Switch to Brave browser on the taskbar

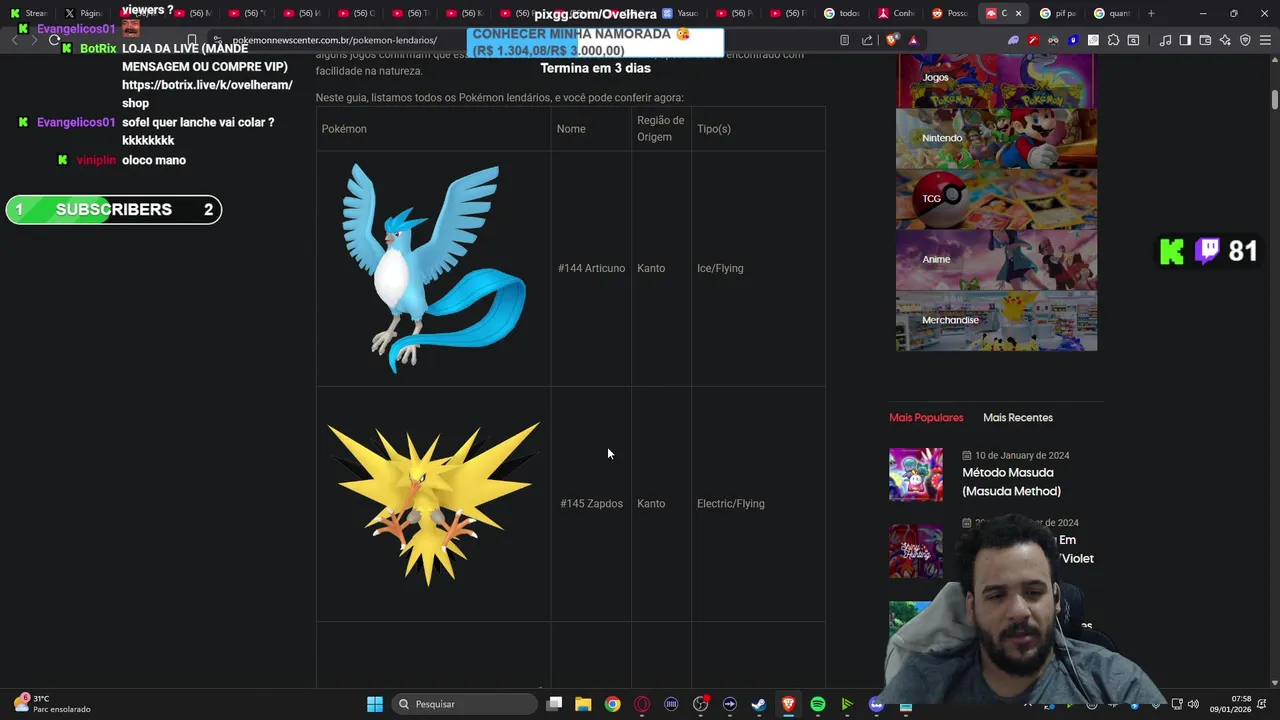pos(788,704)
